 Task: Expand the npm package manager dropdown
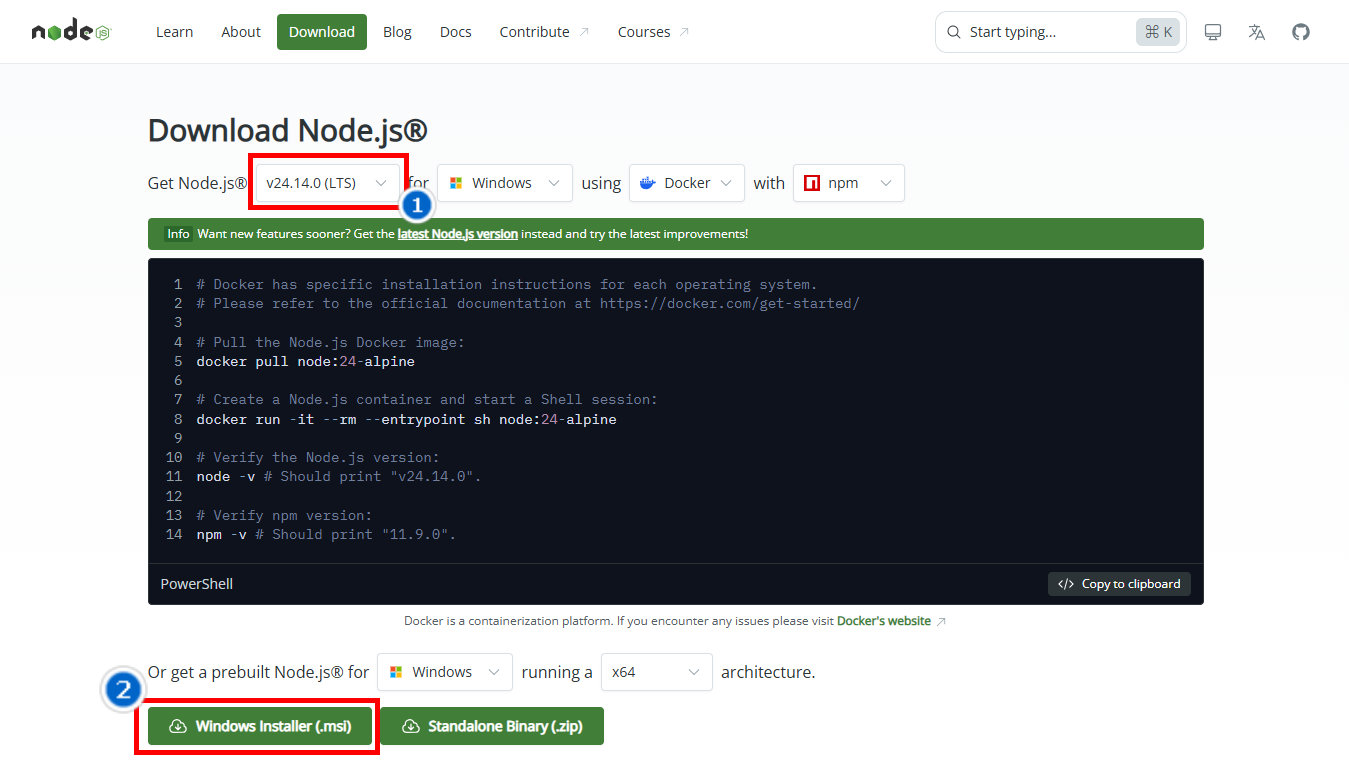coord(849,183)
